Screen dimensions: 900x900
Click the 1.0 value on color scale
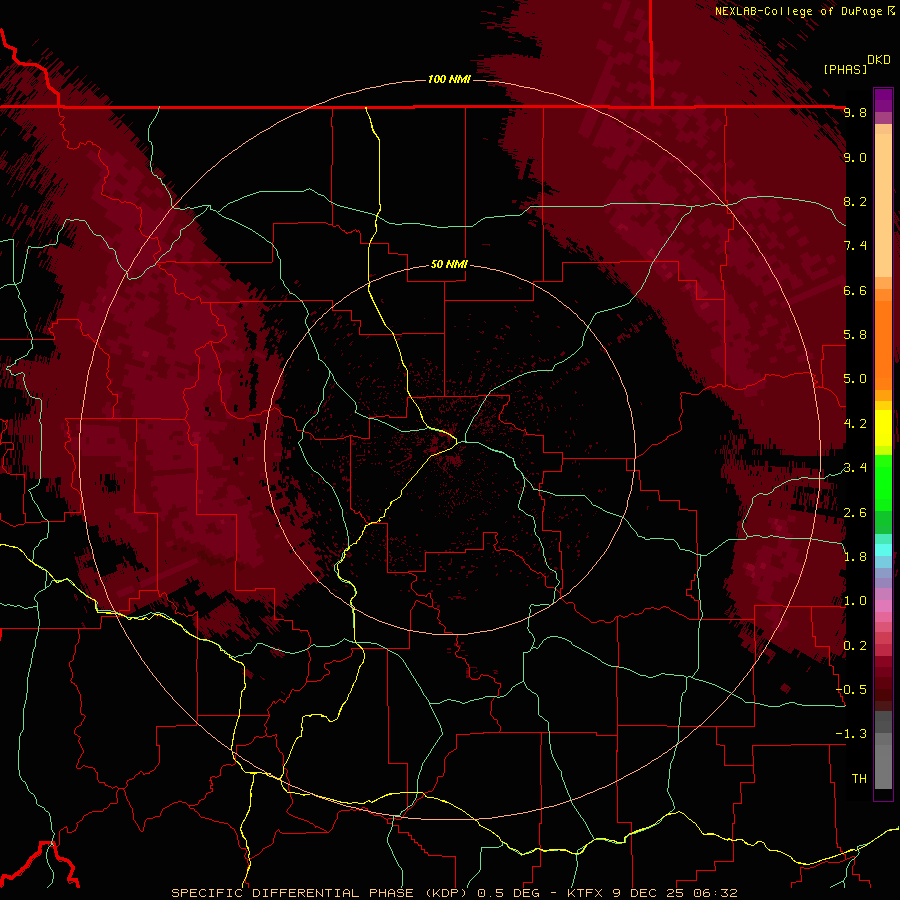point(855,601)
